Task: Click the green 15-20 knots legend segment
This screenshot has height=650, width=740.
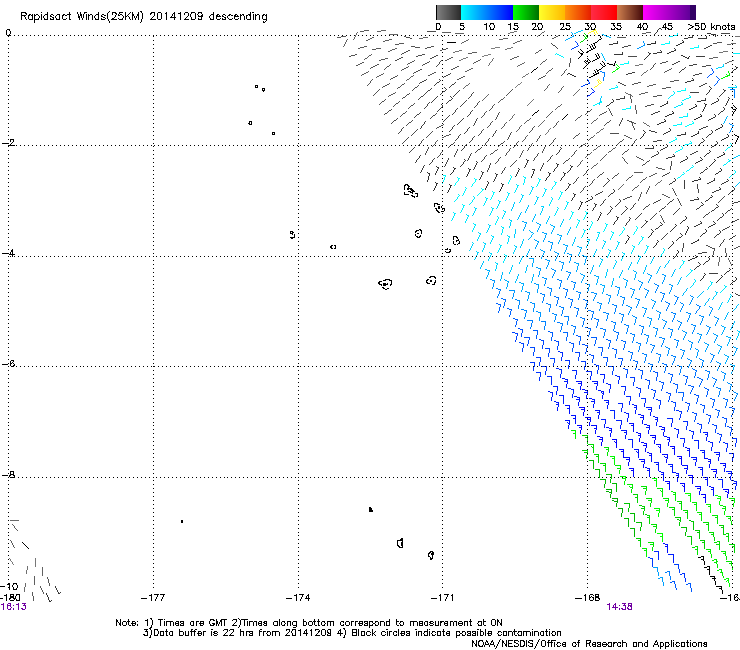Action: point(526,12)
